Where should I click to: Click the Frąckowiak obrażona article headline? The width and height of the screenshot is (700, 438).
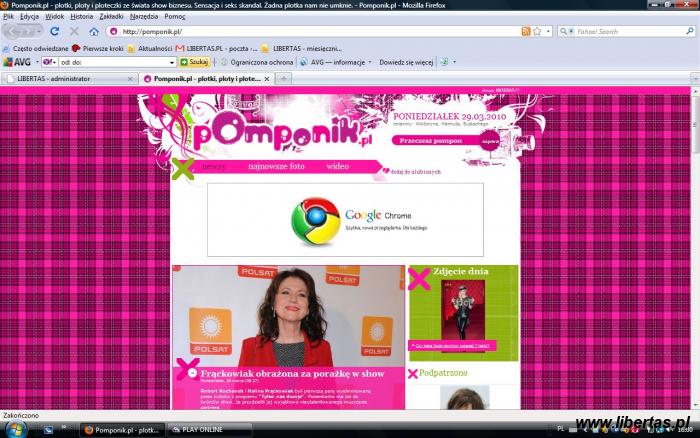pos(286,373)
